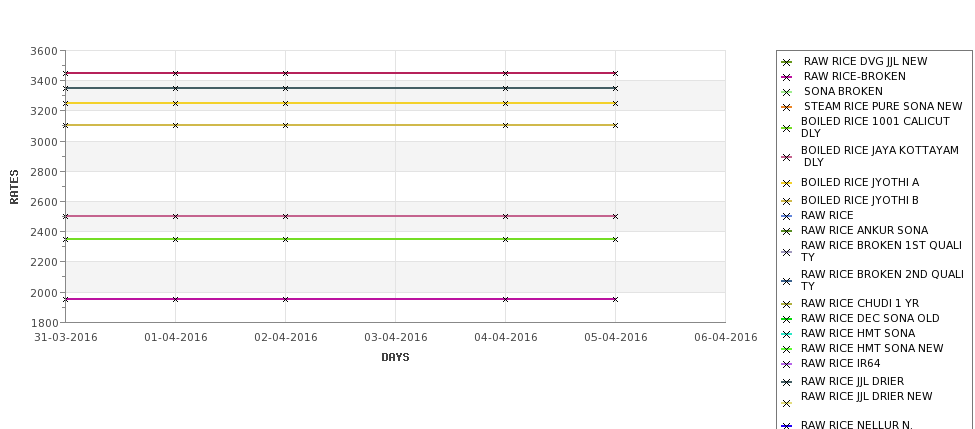Click the SONA BROKEN legend marker
This screenshot has width=975, height=429.
pyautogui.click(x=786, y=92)
